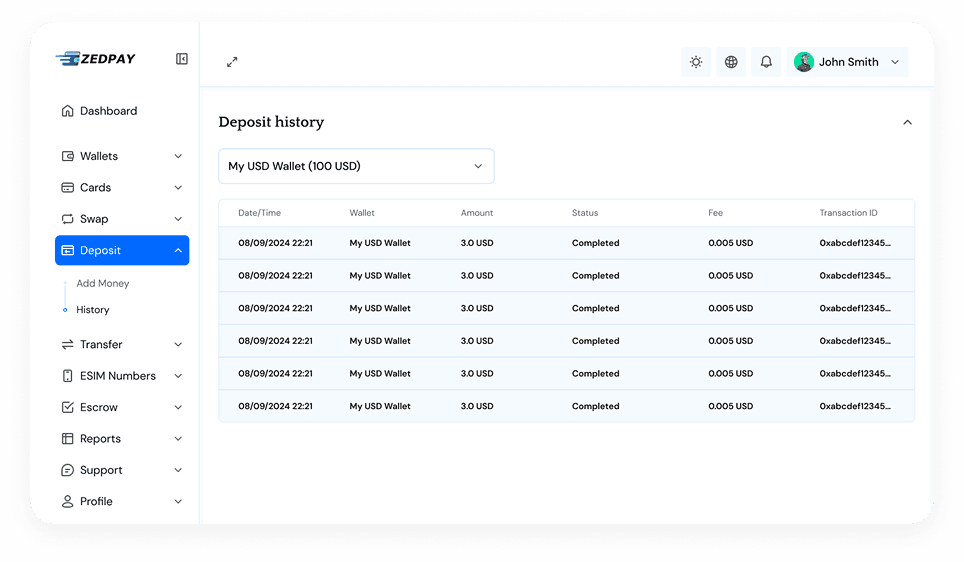Click the Cards icon in sidebar
The height and width of the screenshot is (562, 964).
tap(68, 188)
